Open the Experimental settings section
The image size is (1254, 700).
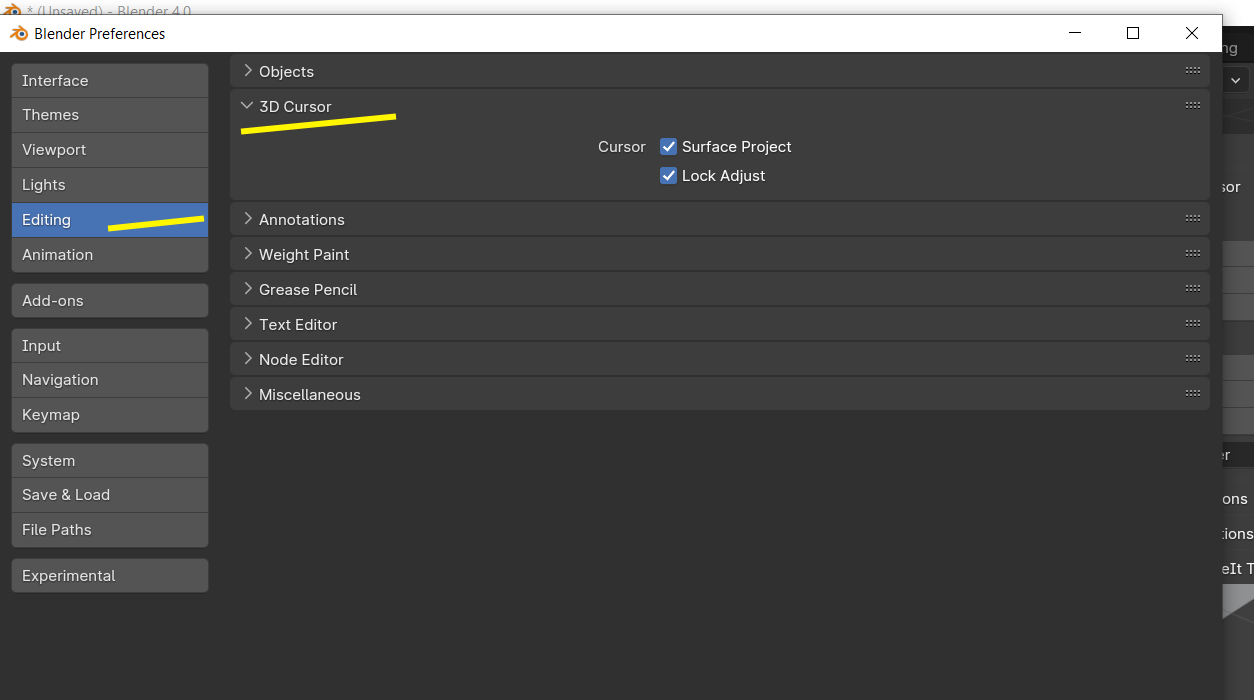coord(110,576)
